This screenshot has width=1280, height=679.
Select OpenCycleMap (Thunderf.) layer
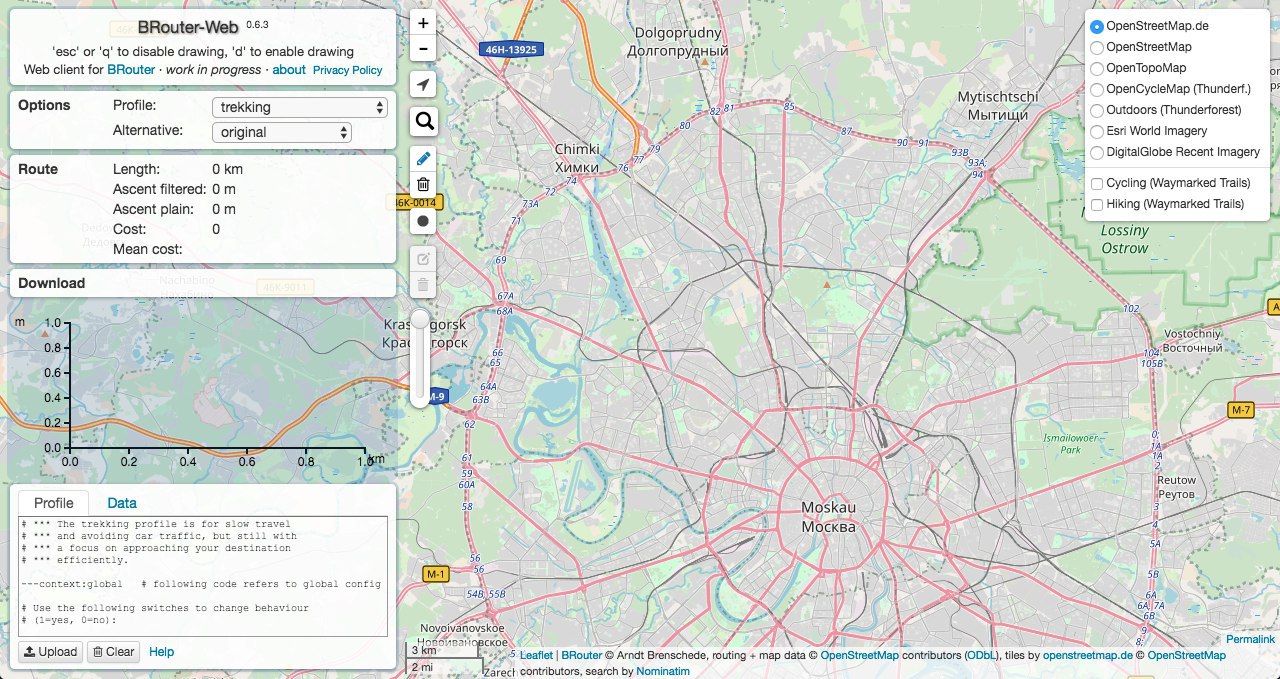(x=1097, y=89)
